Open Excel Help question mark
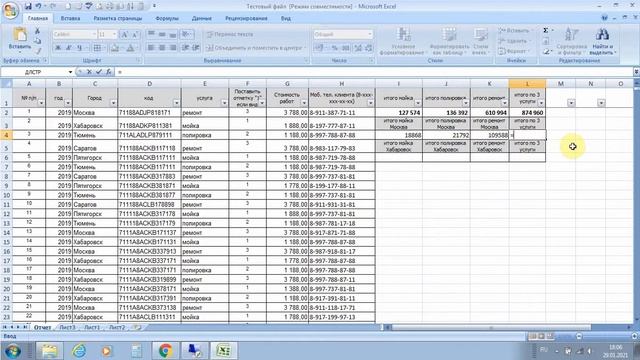 [x=604, y=18]
